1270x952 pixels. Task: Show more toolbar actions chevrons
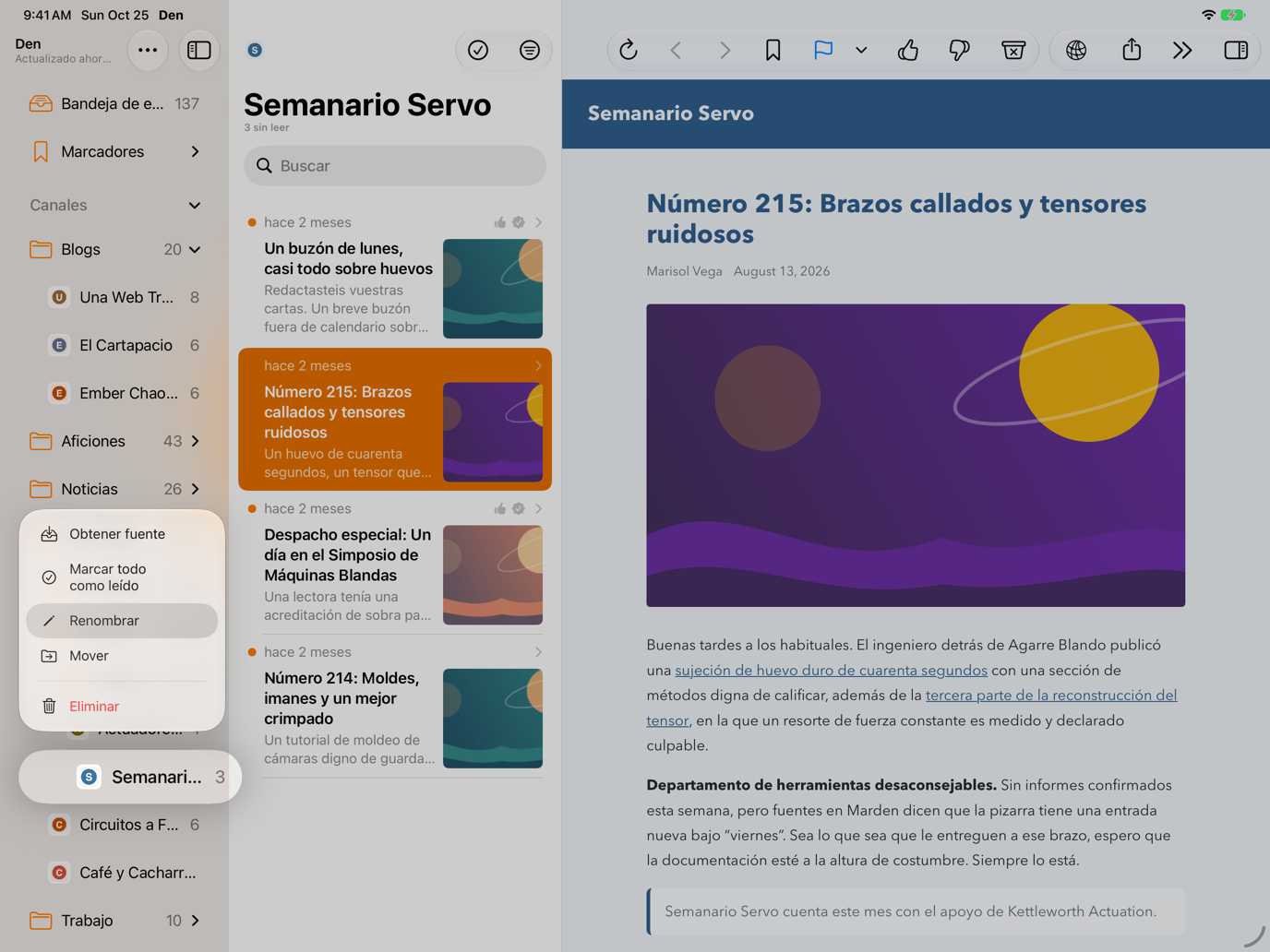[x=1182, y=51]
